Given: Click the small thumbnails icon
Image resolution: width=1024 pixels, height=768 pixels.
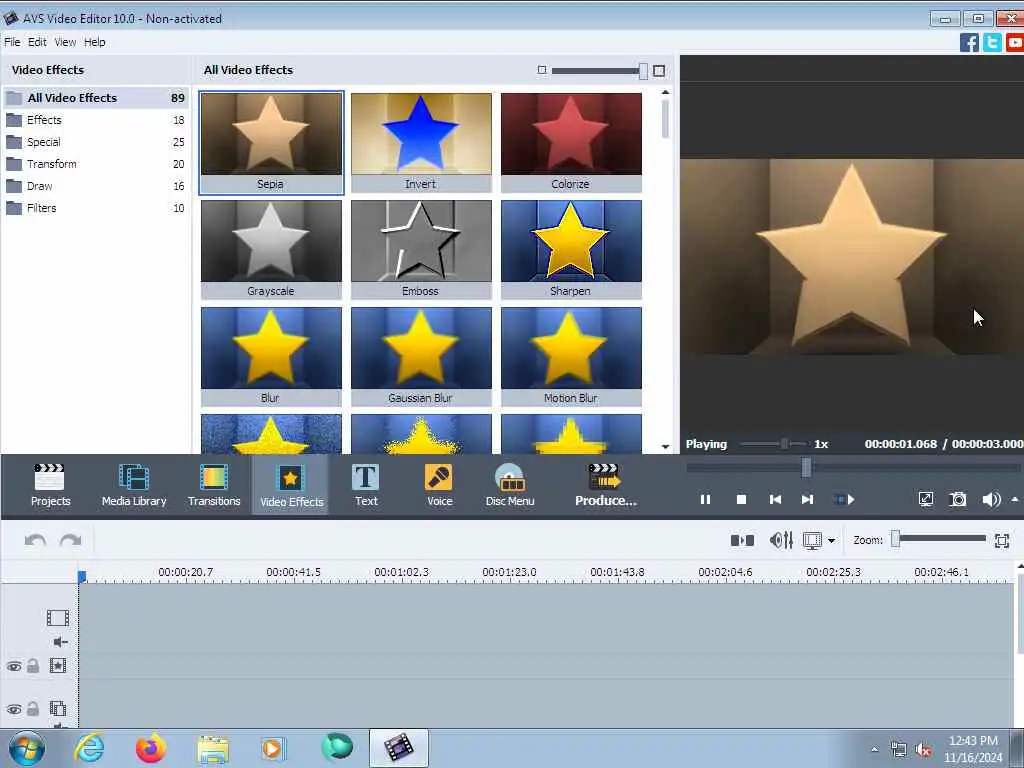Looking at the screenshot, I should pyautogui.click(x=541, y=70).
